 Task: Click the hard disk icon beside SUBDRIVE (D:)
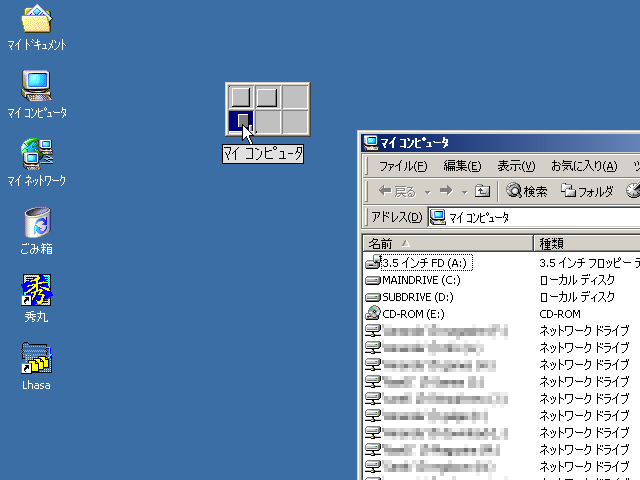tap(373, 298)
